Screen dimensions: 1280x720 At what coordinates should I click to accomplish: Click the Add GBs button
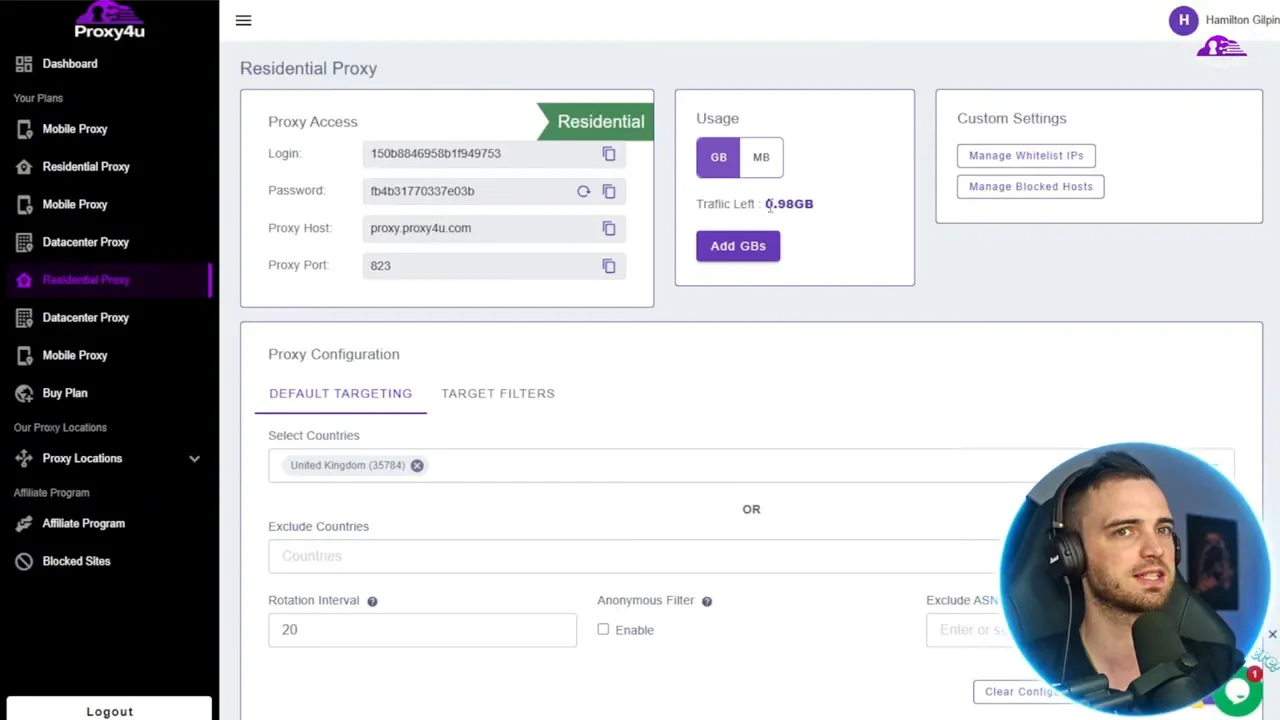point(738,245)
